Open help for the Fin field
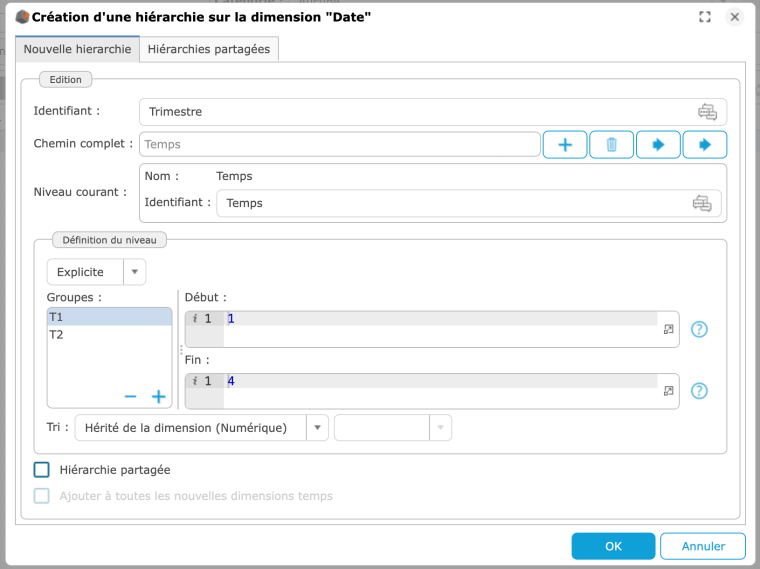Screen dimensions: 760x569 tap(699, 391)
